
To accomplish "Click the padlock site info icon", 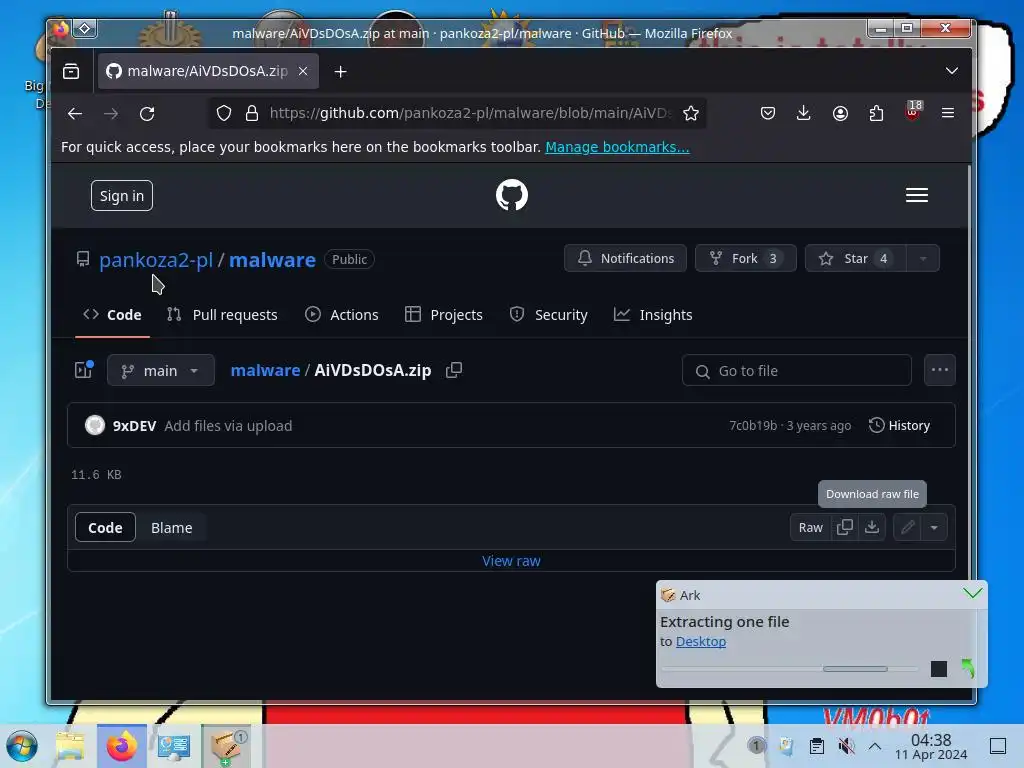I will point(251,113).
